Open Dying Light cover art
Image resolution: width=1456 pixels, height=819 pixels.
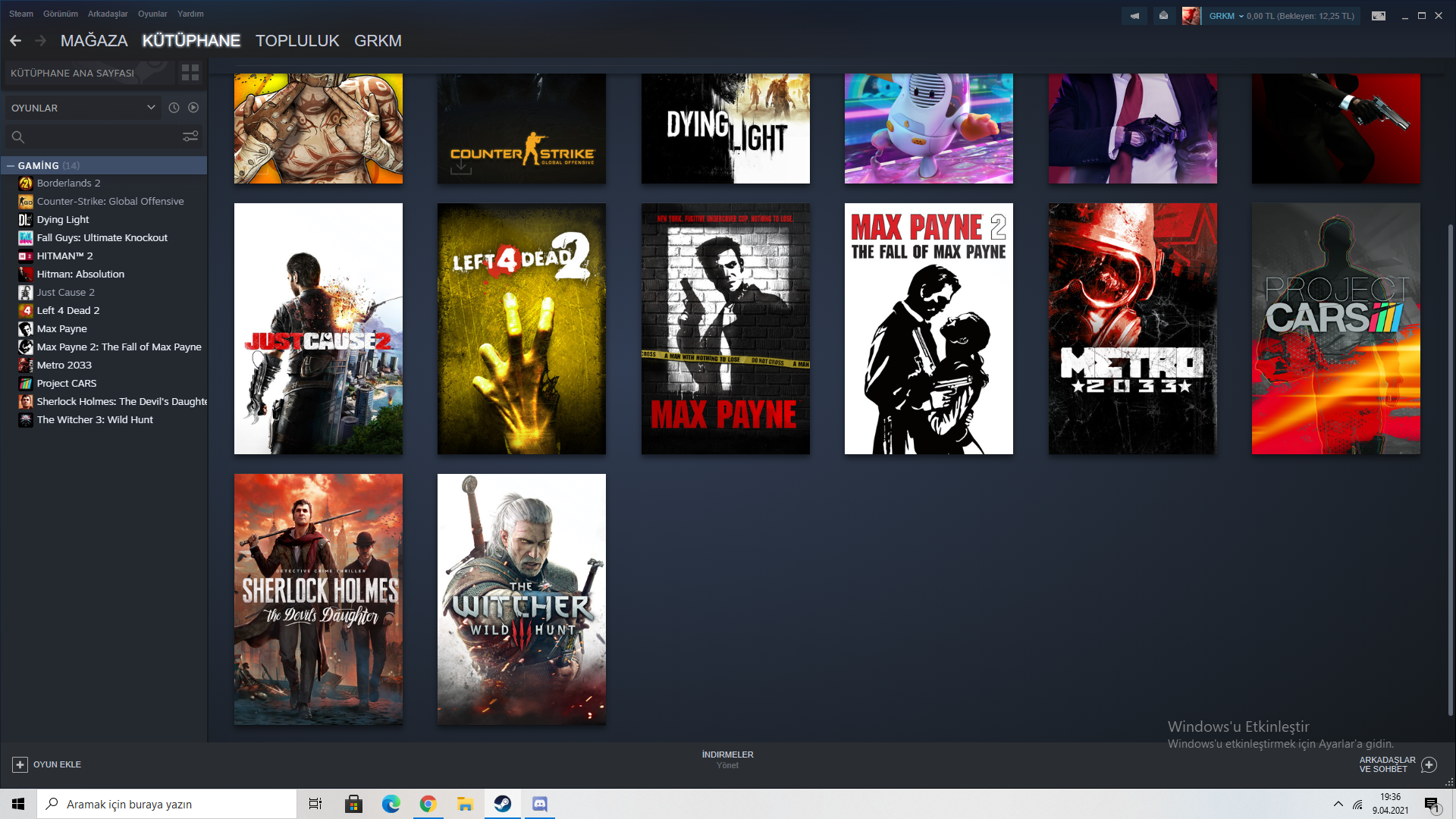[726, 128]
